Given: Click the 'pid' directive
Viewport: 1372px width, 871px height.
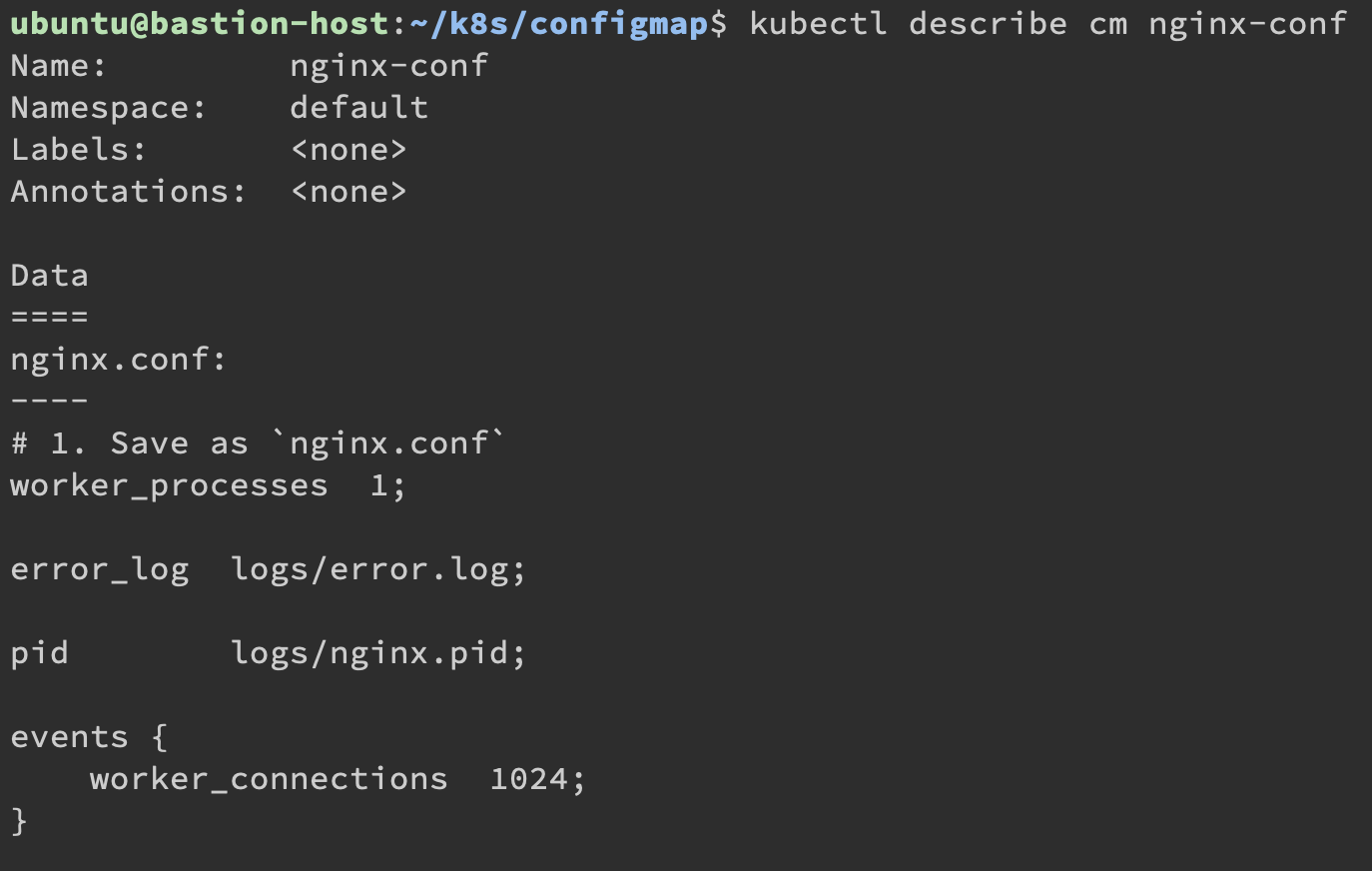Looking at the screenshot, I should (39, 653).
